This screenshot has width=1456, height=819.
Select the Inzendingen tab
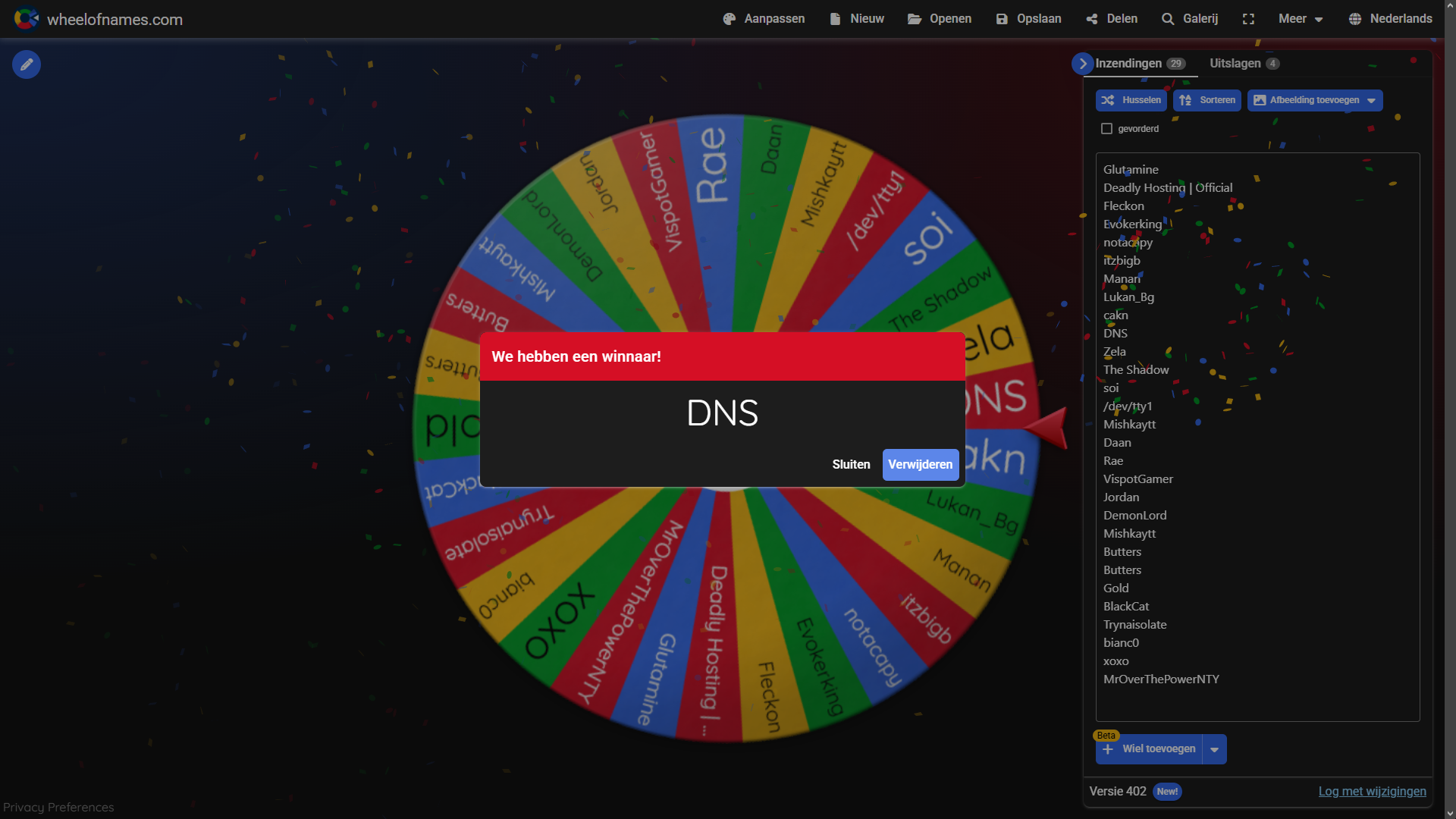point(1139,64)
